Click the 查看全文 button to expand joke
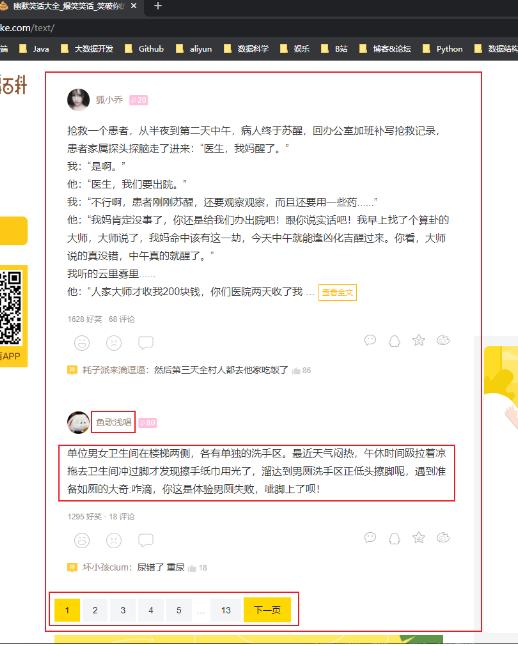 point(338,293)
